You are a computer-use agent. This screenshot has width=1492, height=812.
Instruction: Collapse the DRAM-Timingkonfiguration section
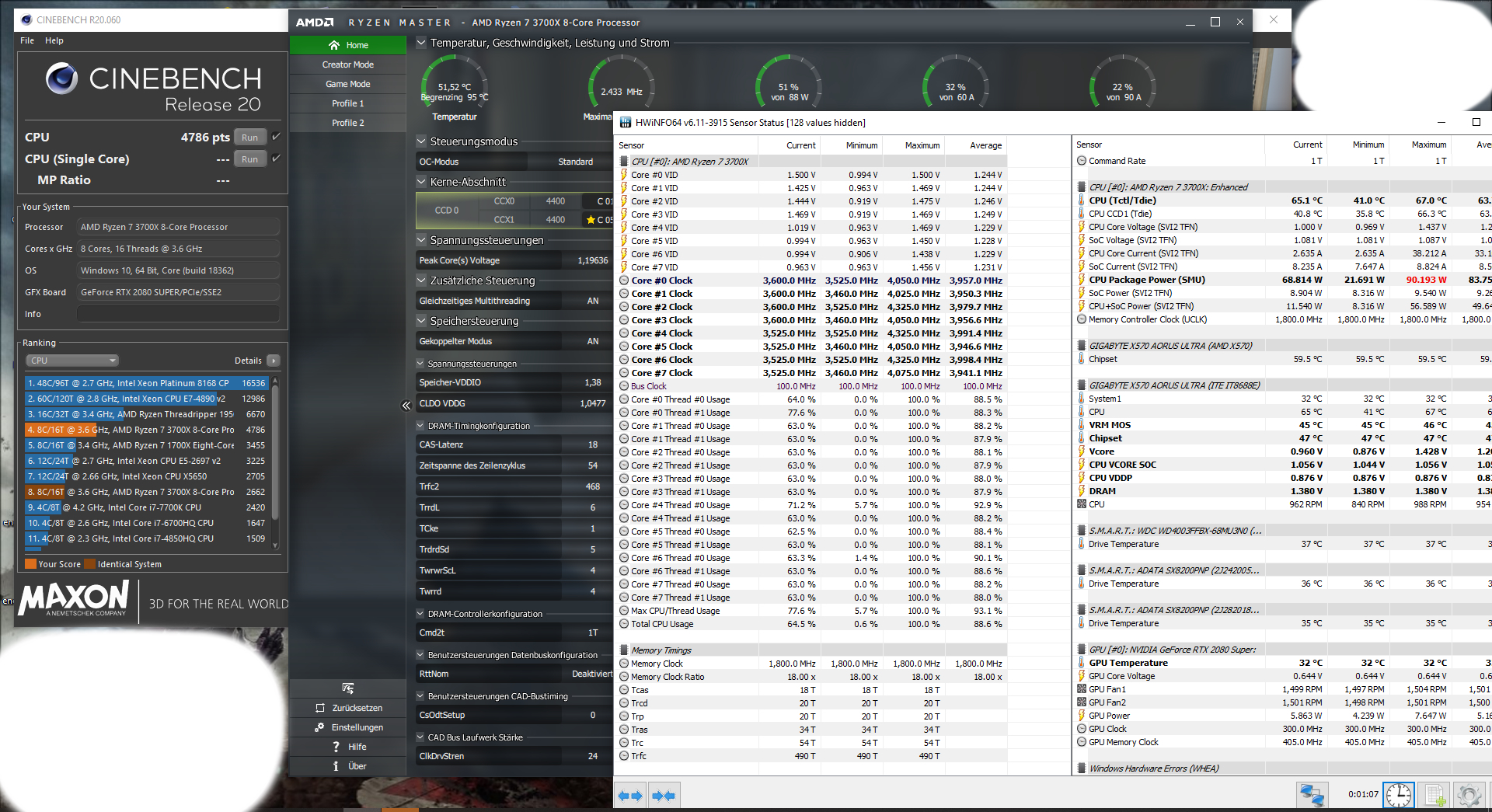420,426
